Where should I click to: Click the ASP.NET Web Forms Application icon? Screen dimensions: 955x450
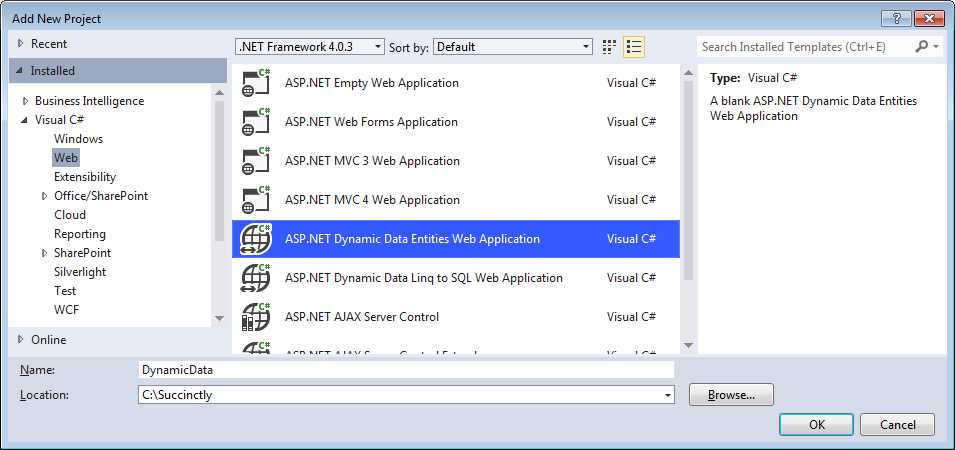pos(256,122)
